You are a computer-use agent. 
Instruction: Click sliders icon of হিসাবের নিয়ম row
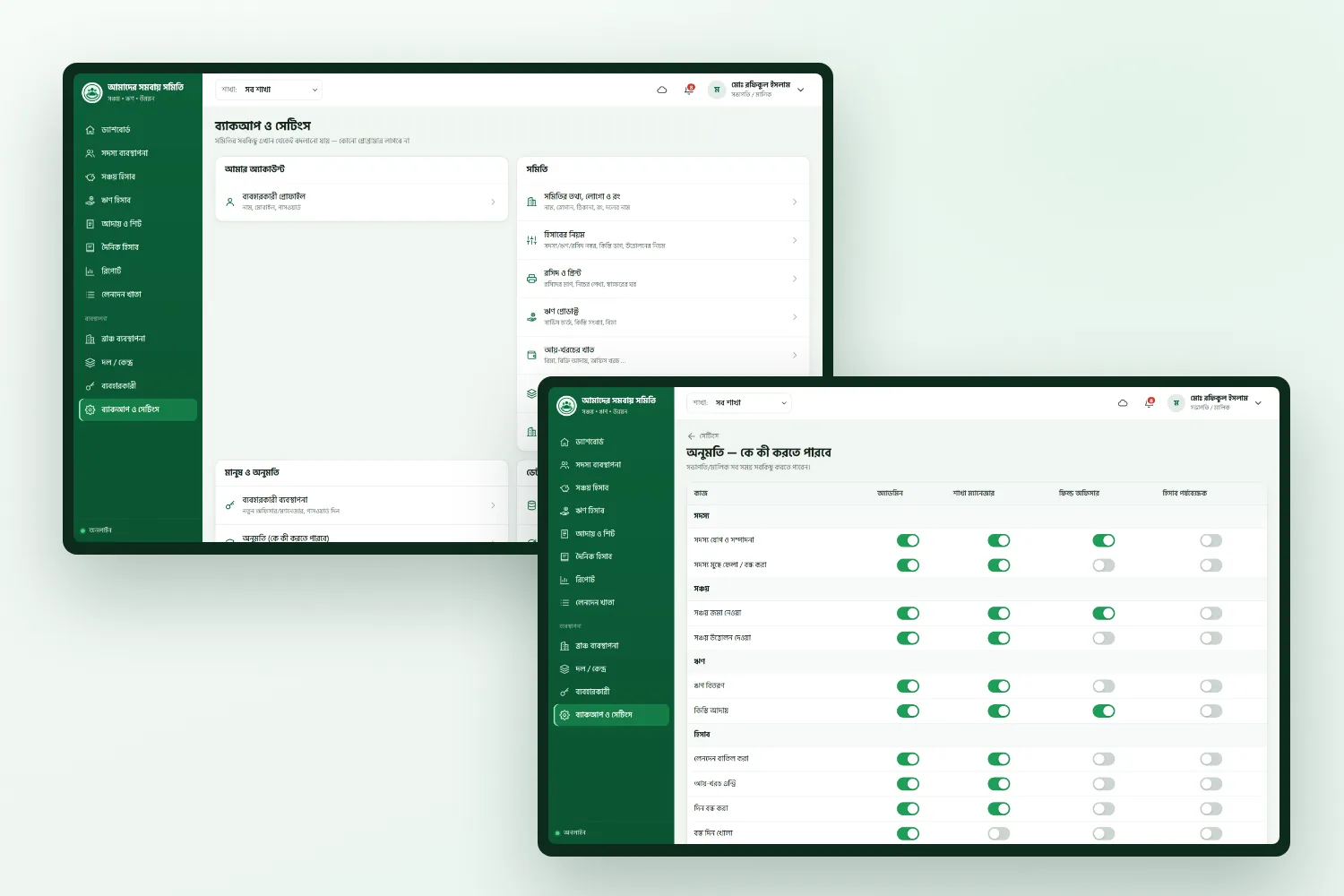coord(531,240)
